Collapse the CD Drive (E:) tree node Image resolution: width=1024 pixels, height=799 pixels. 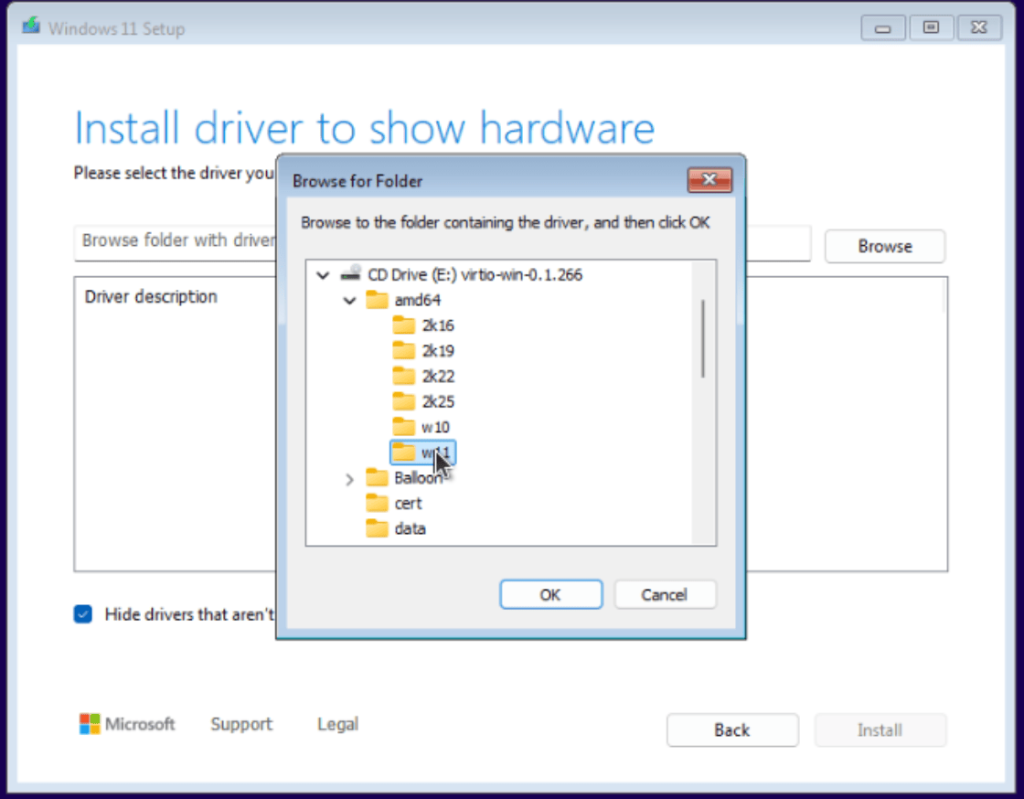pyautogui.click(x=323, y=275)
